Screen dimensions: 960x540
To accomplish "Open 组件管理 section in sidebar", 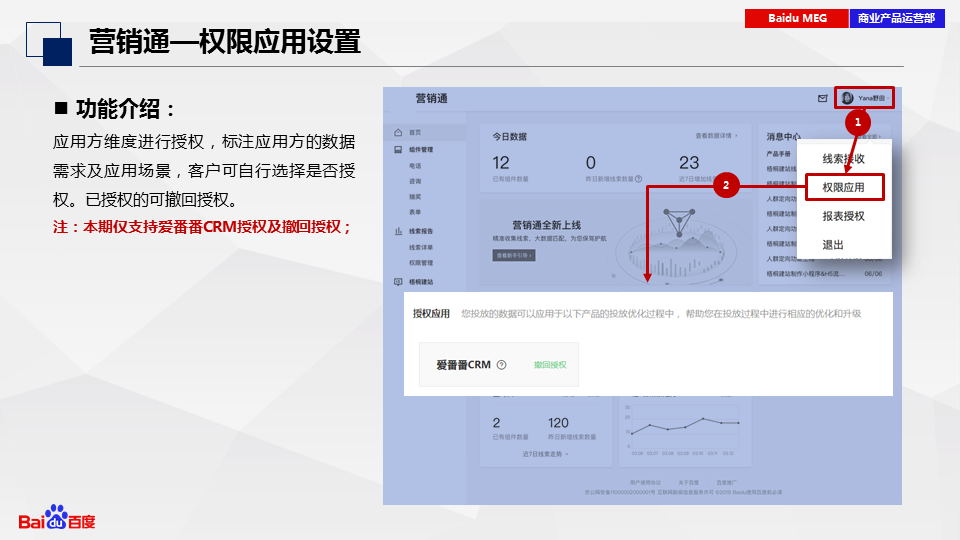I will point(421,149).
